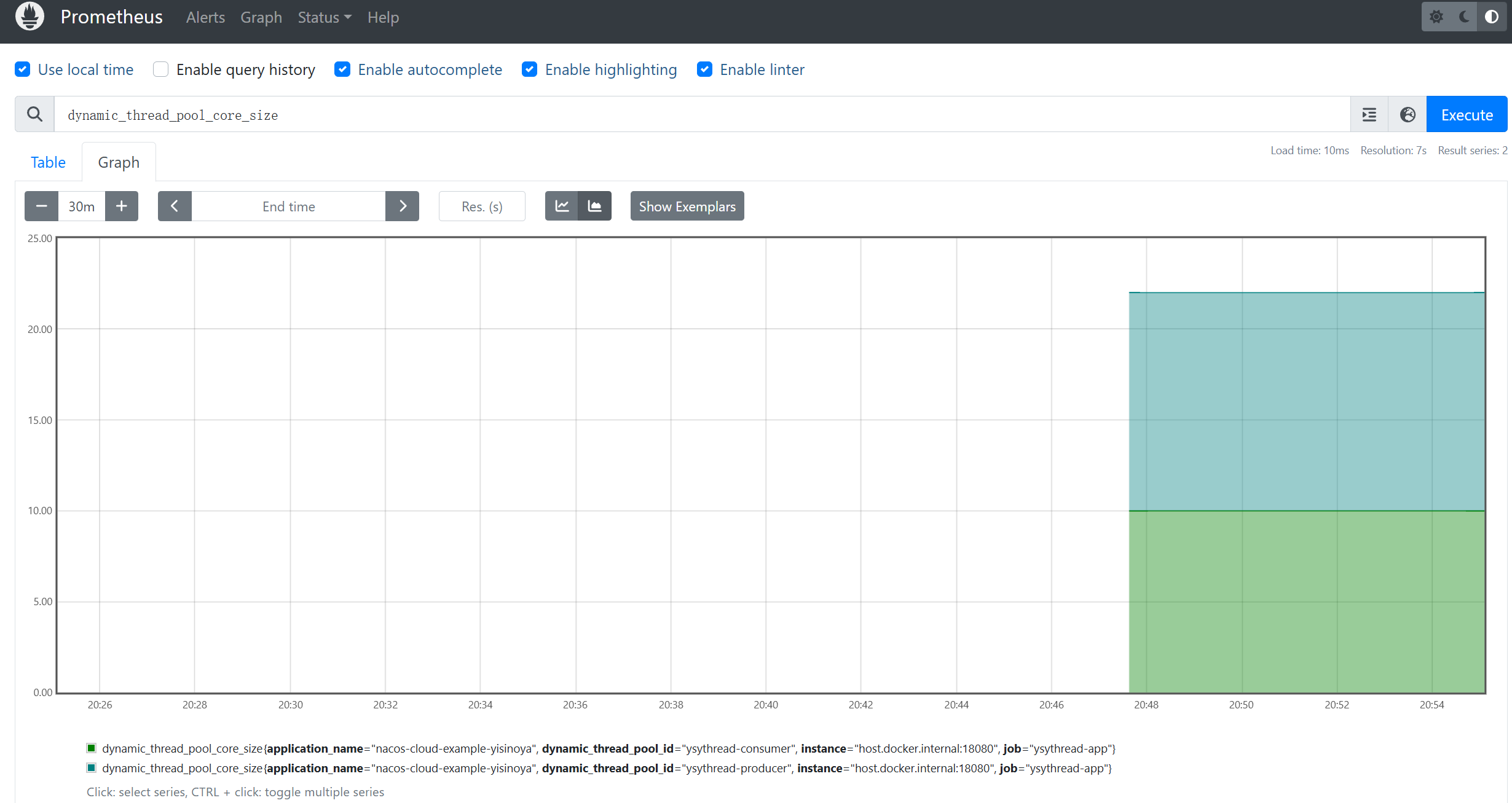Open the metrics explorer globe icon
The width and height of the screenshot is (1512, 803).
pyautogui.click(x=1408, y=115)
